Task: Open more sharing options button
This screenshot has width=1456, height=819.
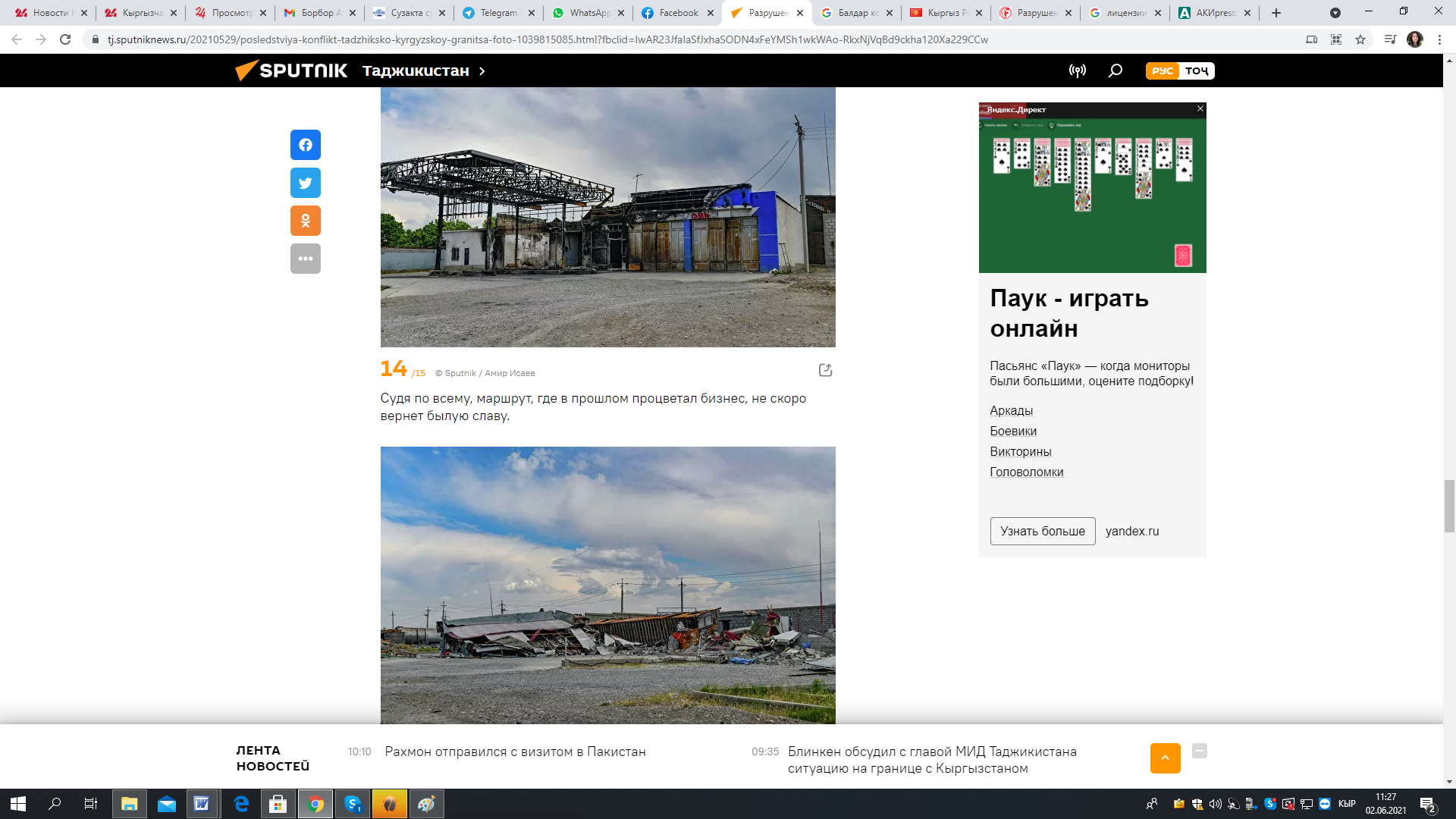Action: coord(305,259)
